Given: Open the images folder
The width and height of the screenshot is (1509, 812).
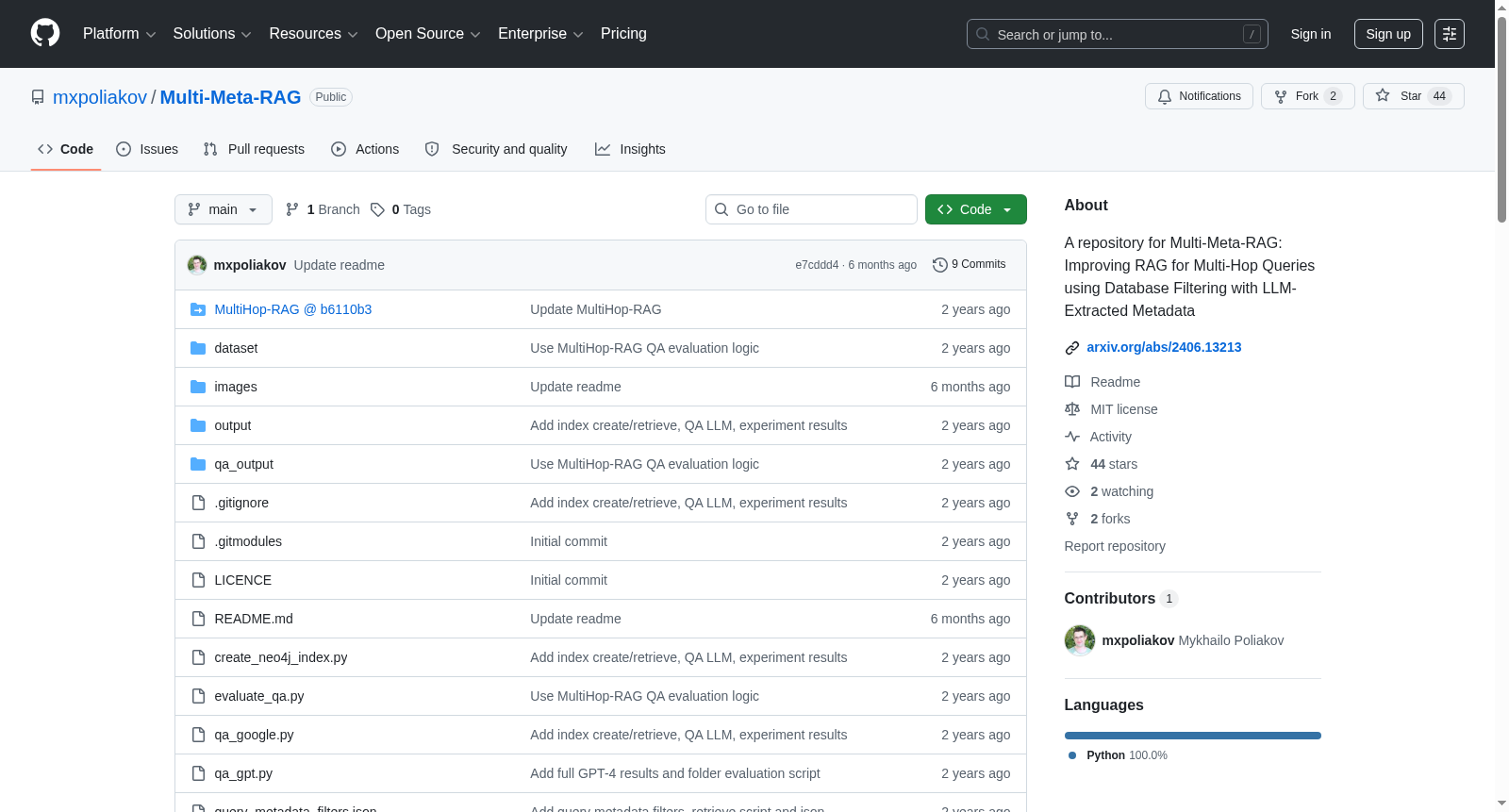Looking at the screenshot, I should tap(236, 387).
